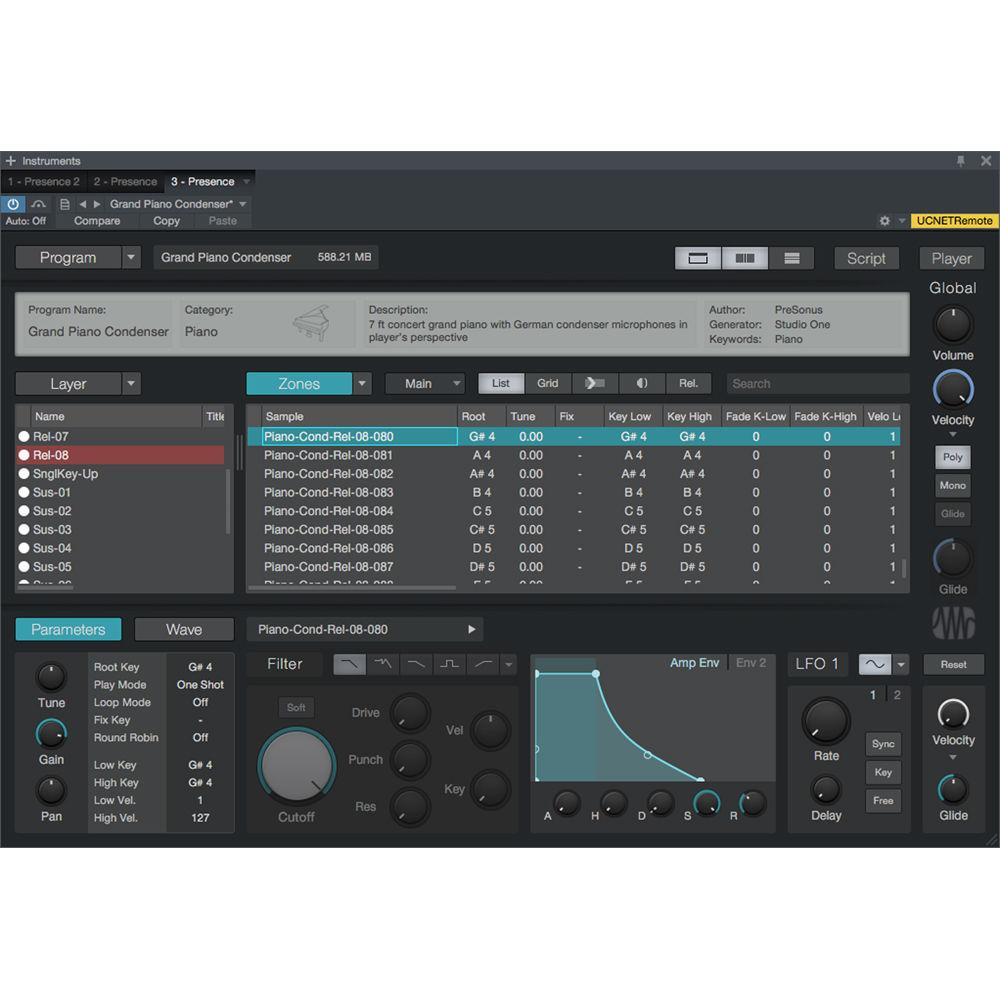Screen dimensions: 1000x1000
Task: Click the gear settings icon near UCNETRemote
Action: [885, 221]
